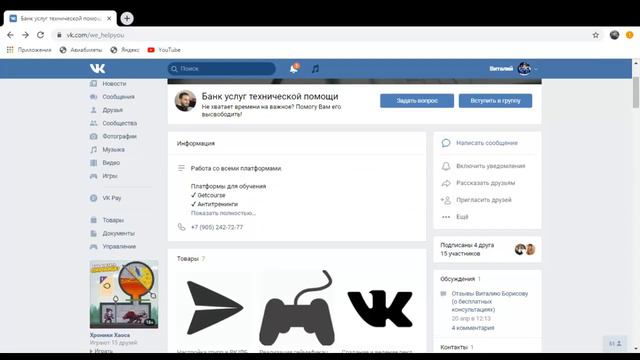Open Отзывы Виталию Борисову discussion
Screen dimensions: 640x360
489,301
